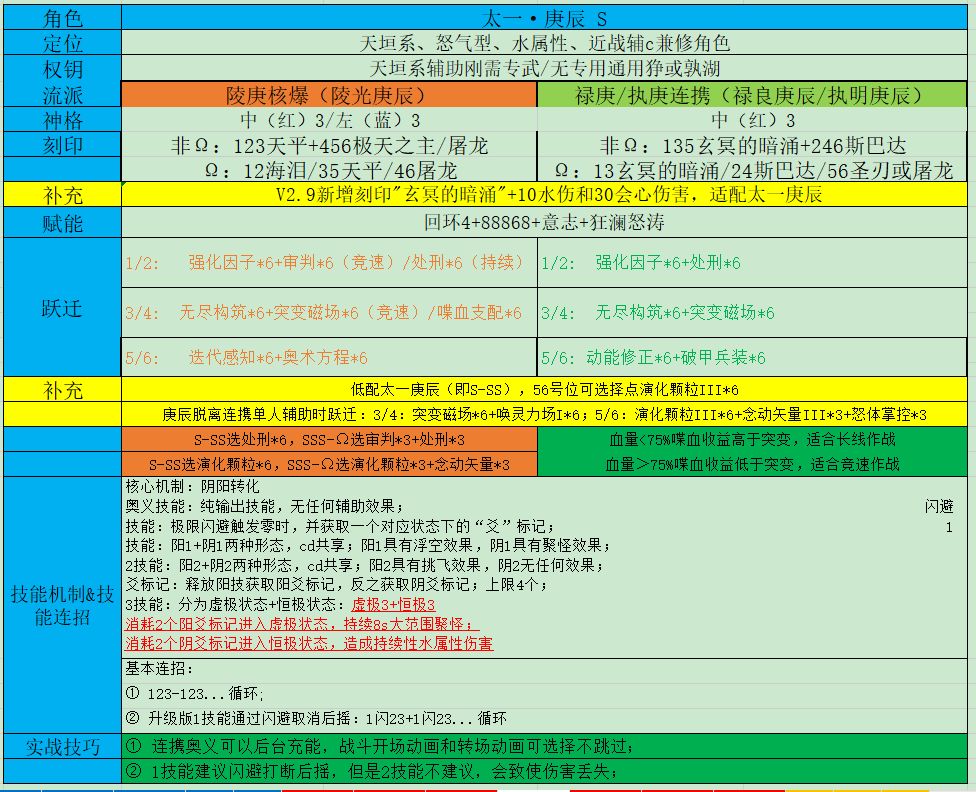Click cell '非Ω：135玄冥的暗涌+246斯巴达'

click(752, 145)
